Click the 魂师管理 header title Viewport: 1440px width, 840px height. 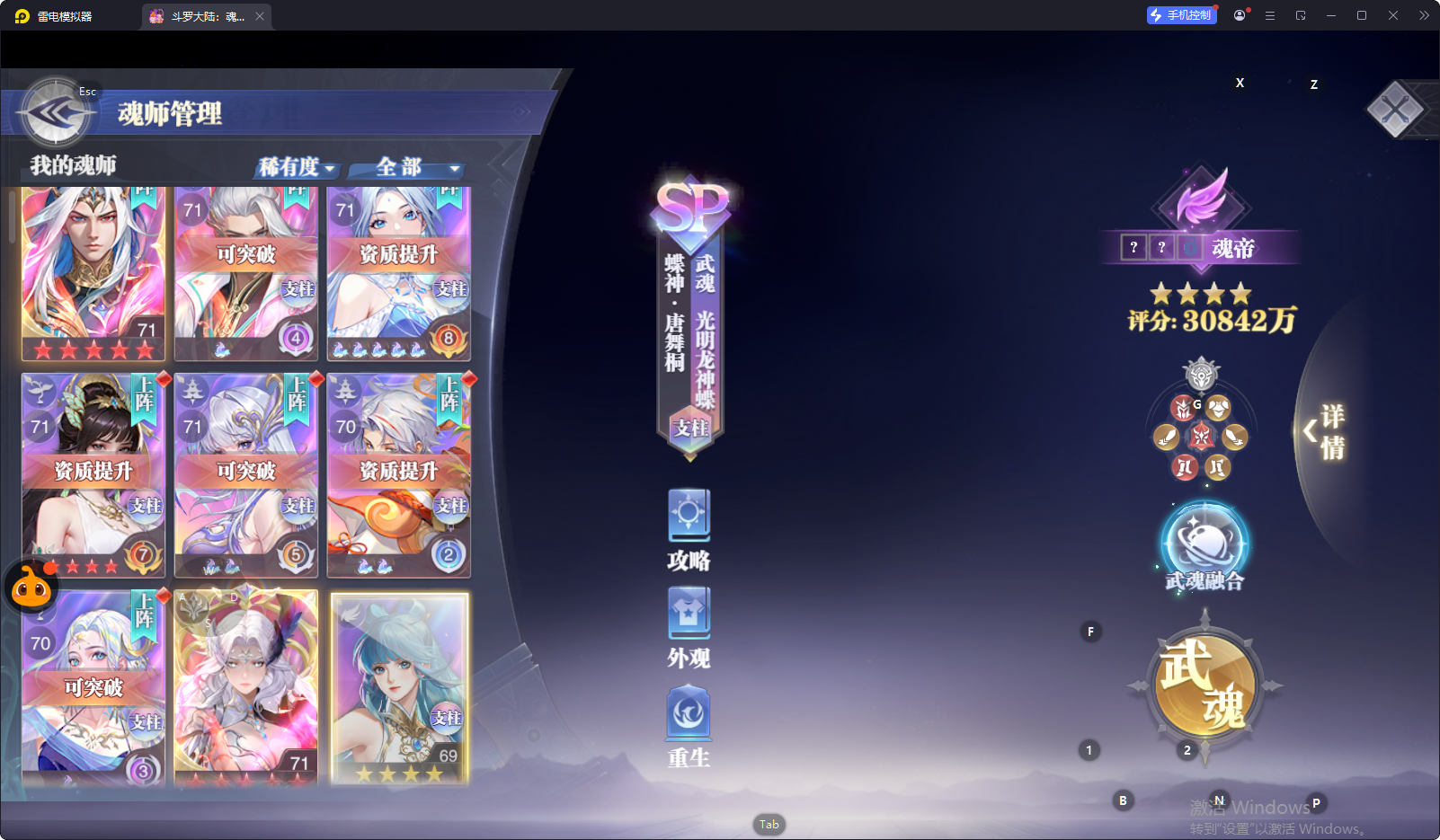[x=170, y=114]
